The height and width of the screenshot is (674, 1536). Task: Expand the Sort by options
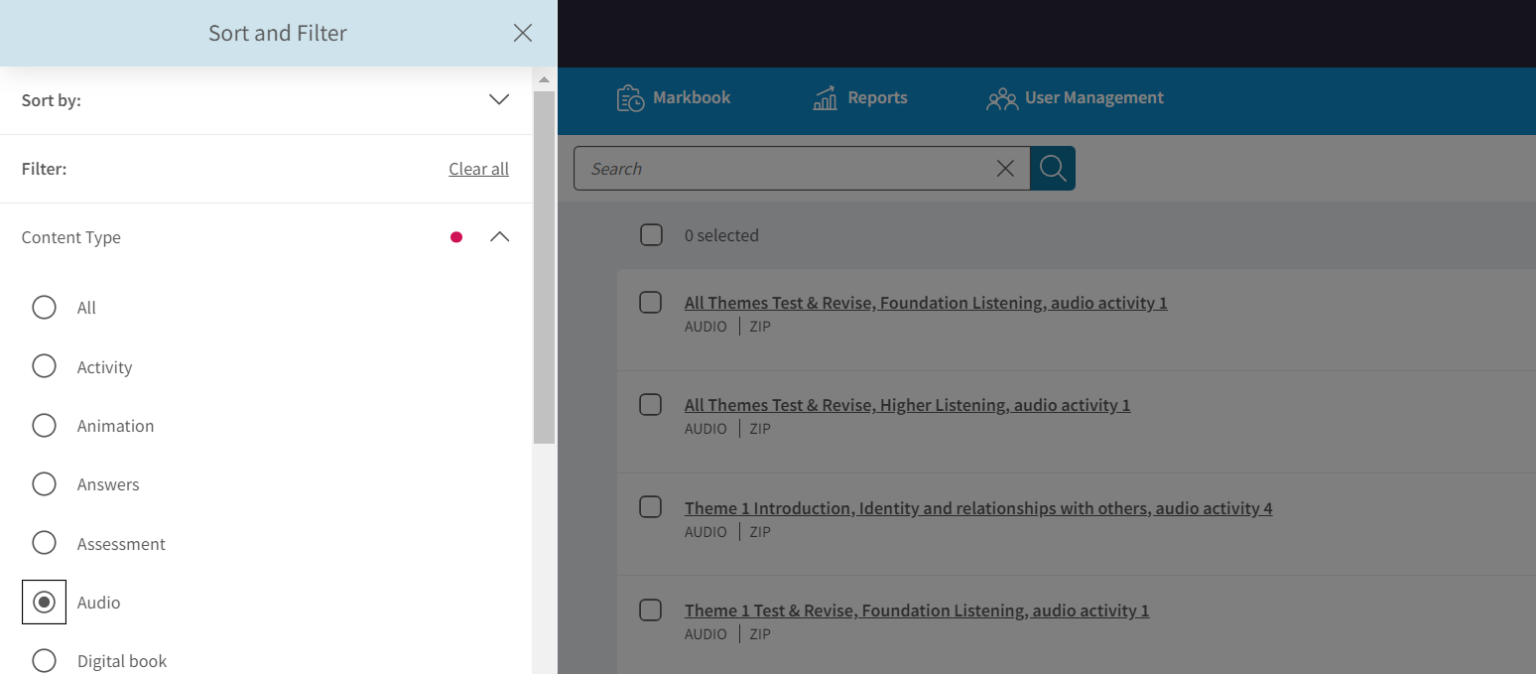(498, 100)
